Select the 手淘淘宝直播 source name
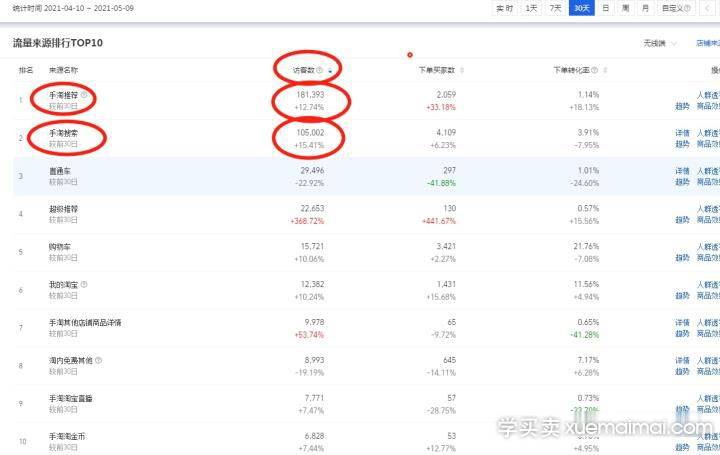720x455 pixels. [x=71, y=399]
